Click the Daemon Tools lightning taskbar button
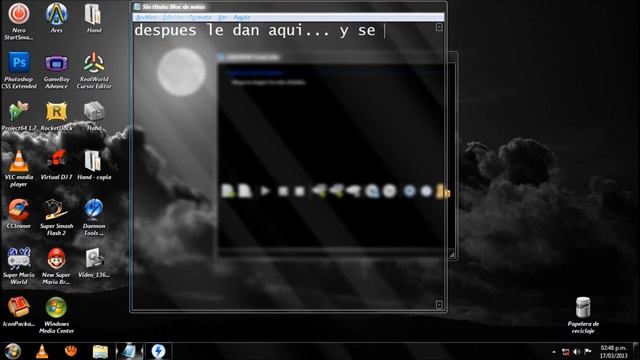This screenshot has width=640, height=360. click(158, 351)
